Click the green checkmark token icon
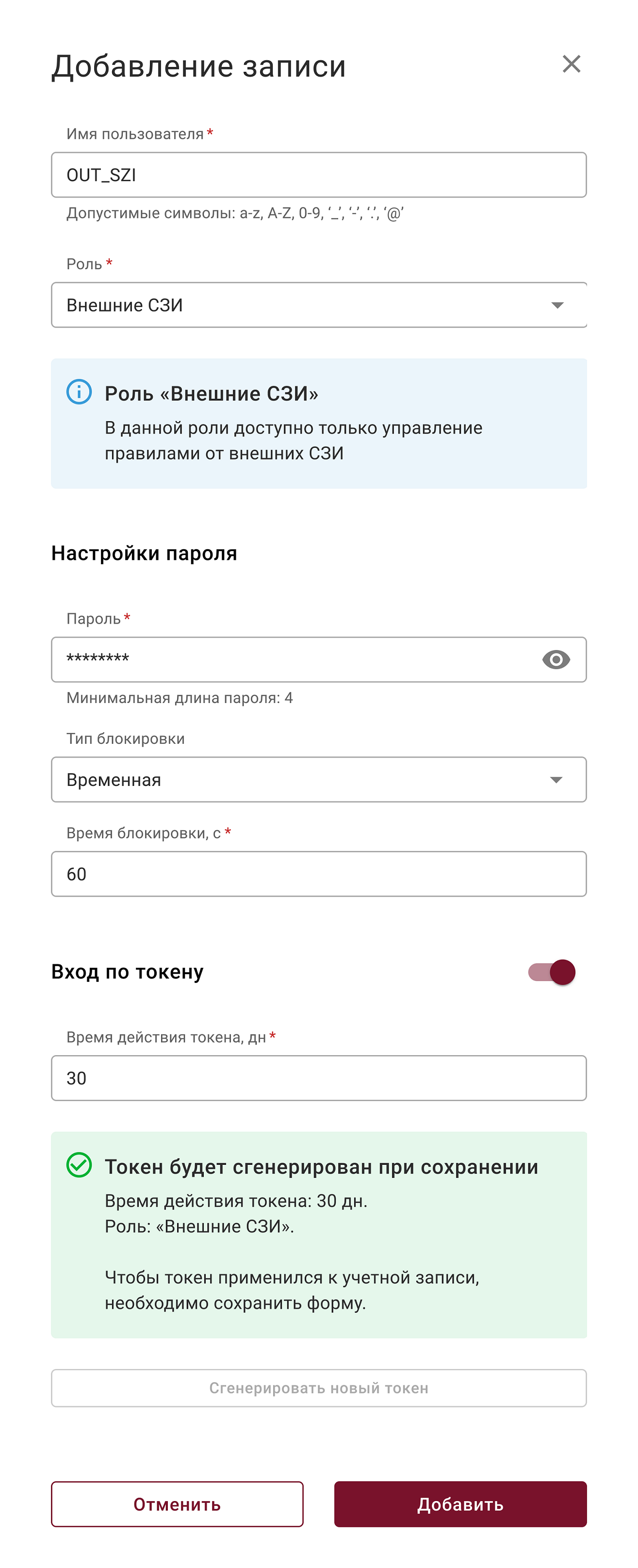 79,1164
